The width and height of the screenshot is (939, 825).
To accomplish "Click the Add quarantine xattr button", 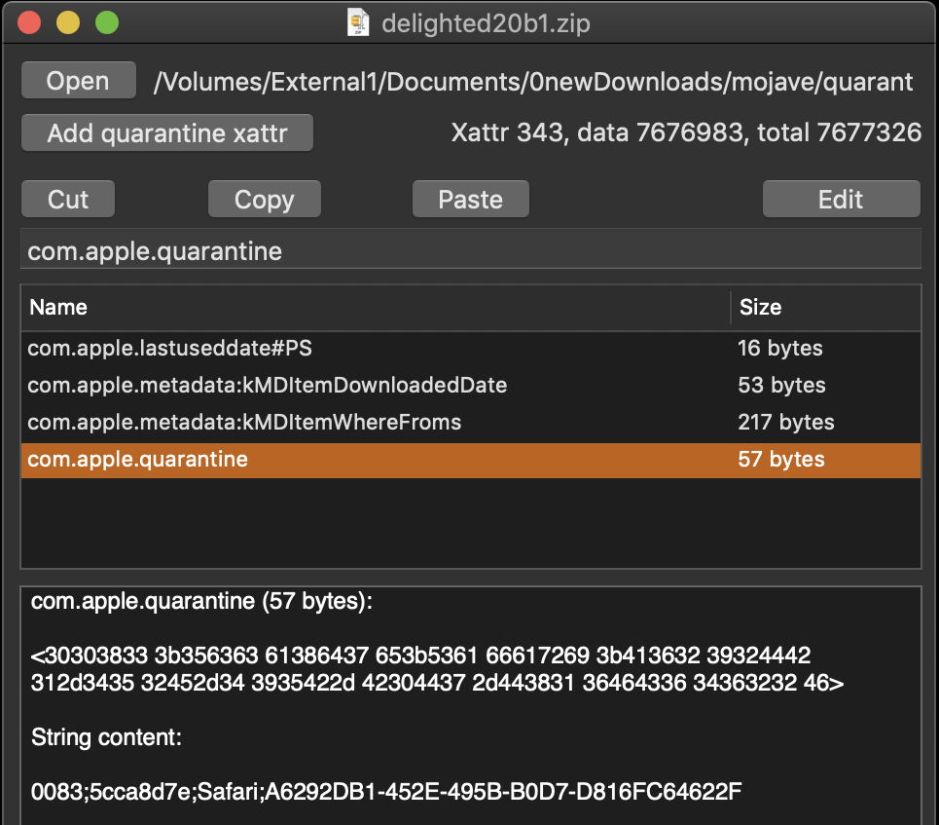I will pyautogui.click(x=166, y=132).
